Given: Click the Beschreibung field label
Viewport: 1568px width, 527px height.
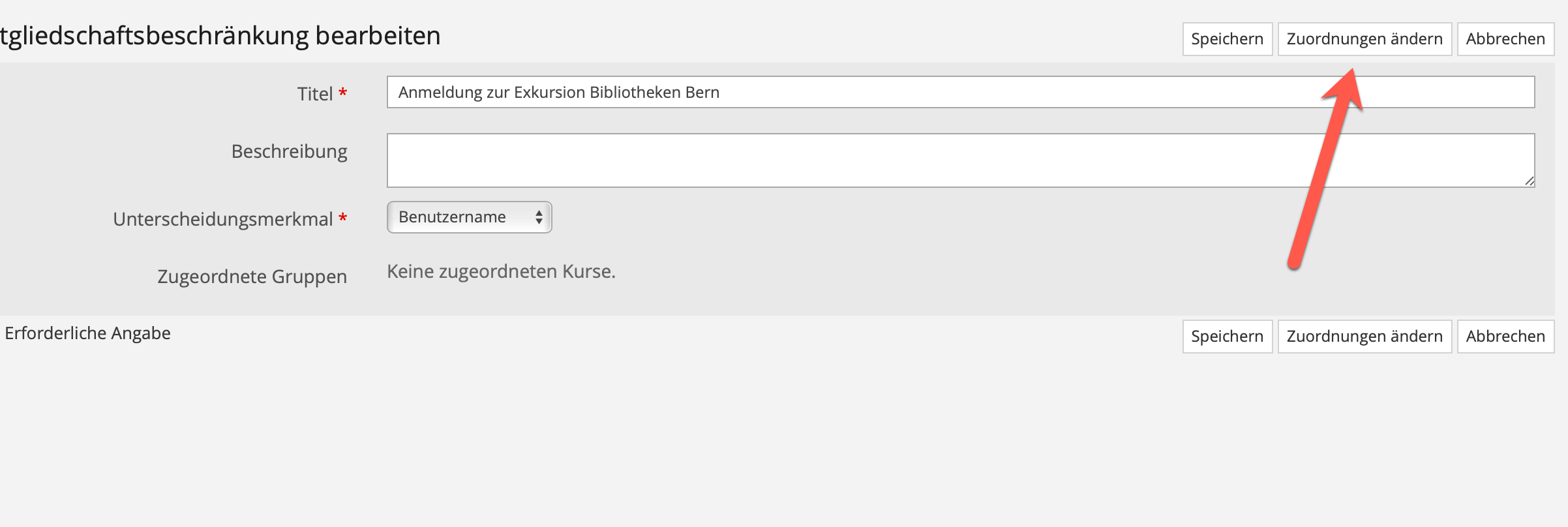Looking at the screenshot, I should 289,151.
